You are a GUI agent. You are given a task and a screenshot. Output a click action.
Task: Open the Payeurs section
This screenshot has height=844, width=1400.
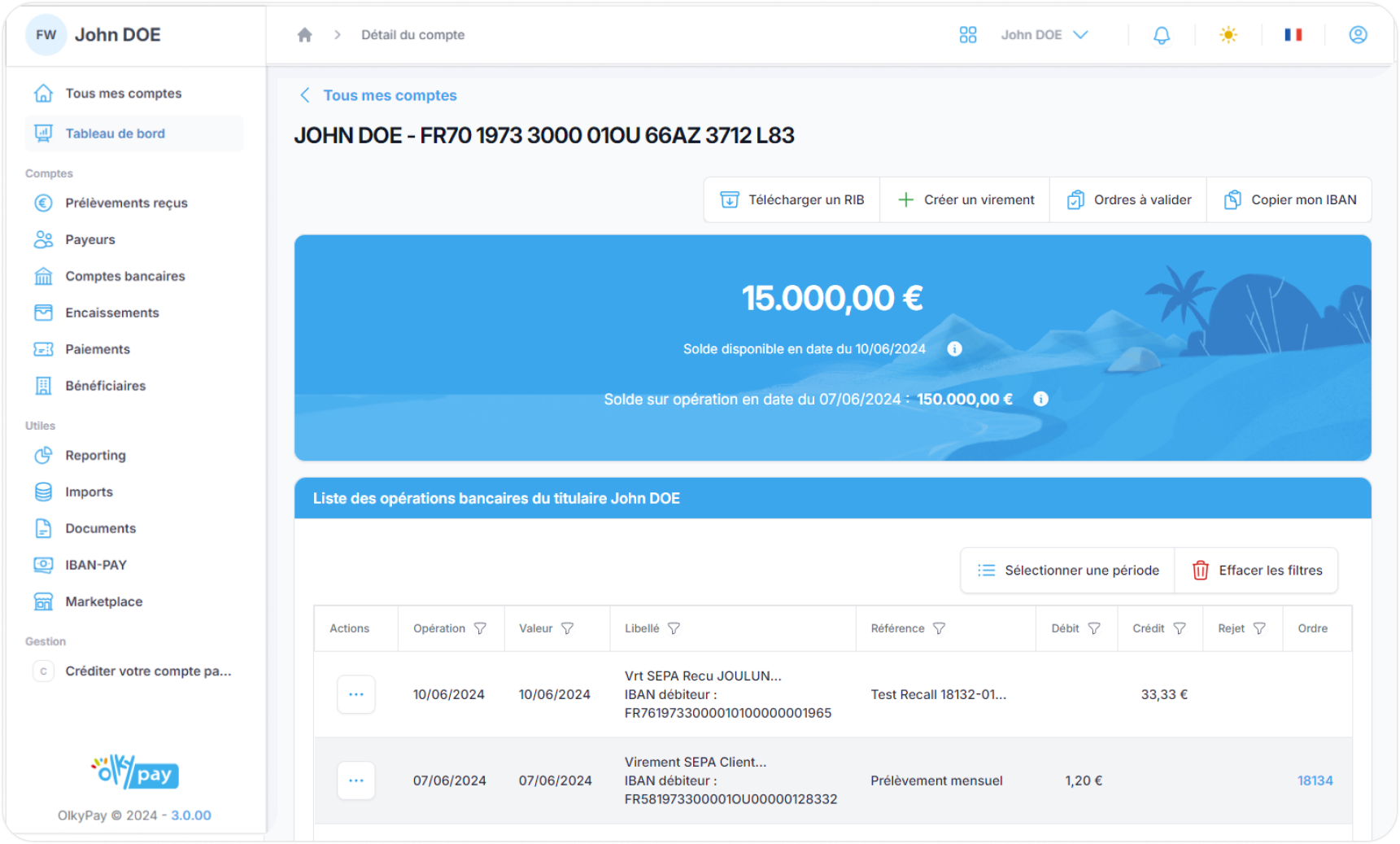click(89, 239)
